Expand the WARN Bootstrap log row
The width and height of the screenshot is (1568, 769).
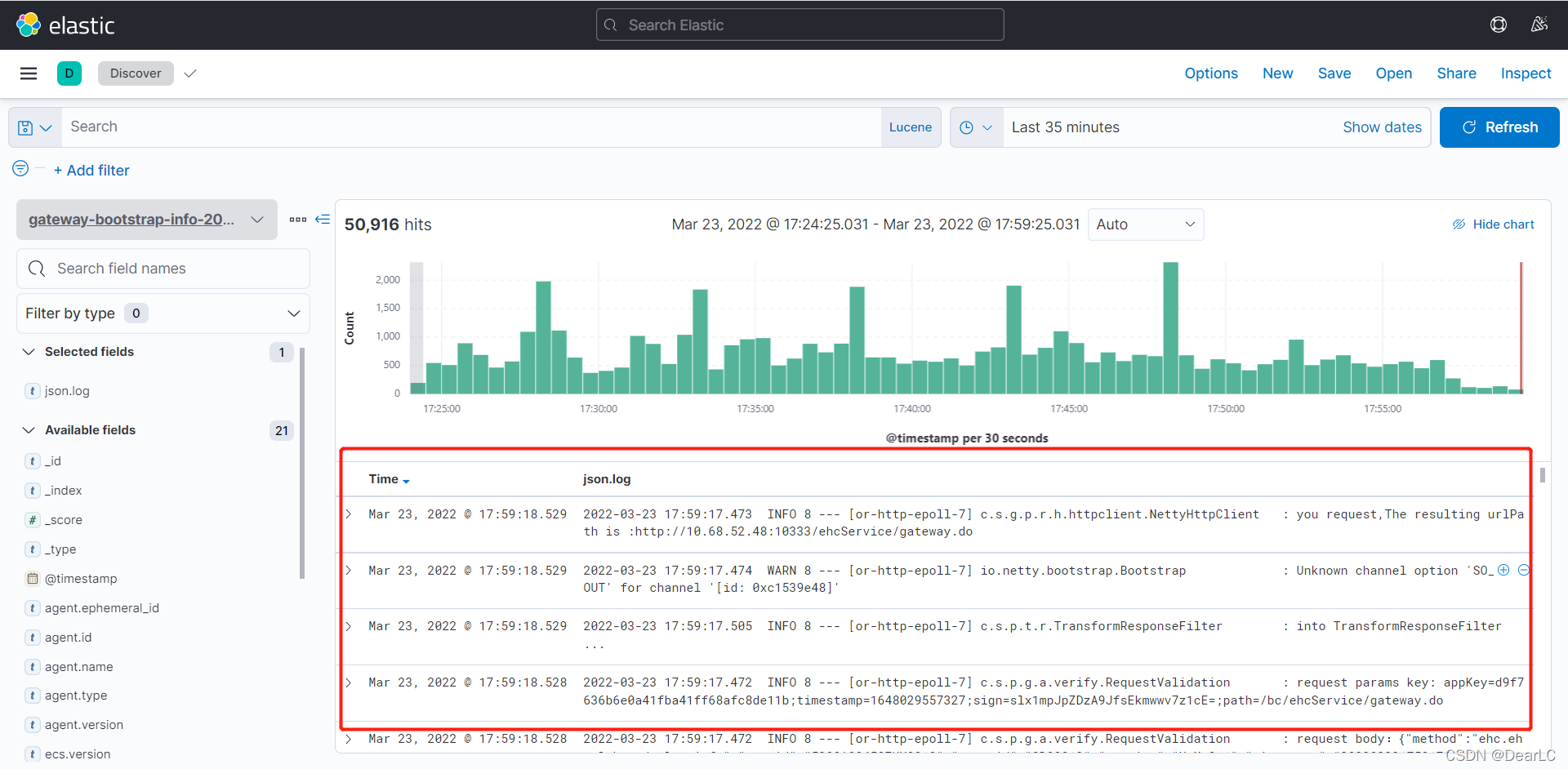coord(349,571)
